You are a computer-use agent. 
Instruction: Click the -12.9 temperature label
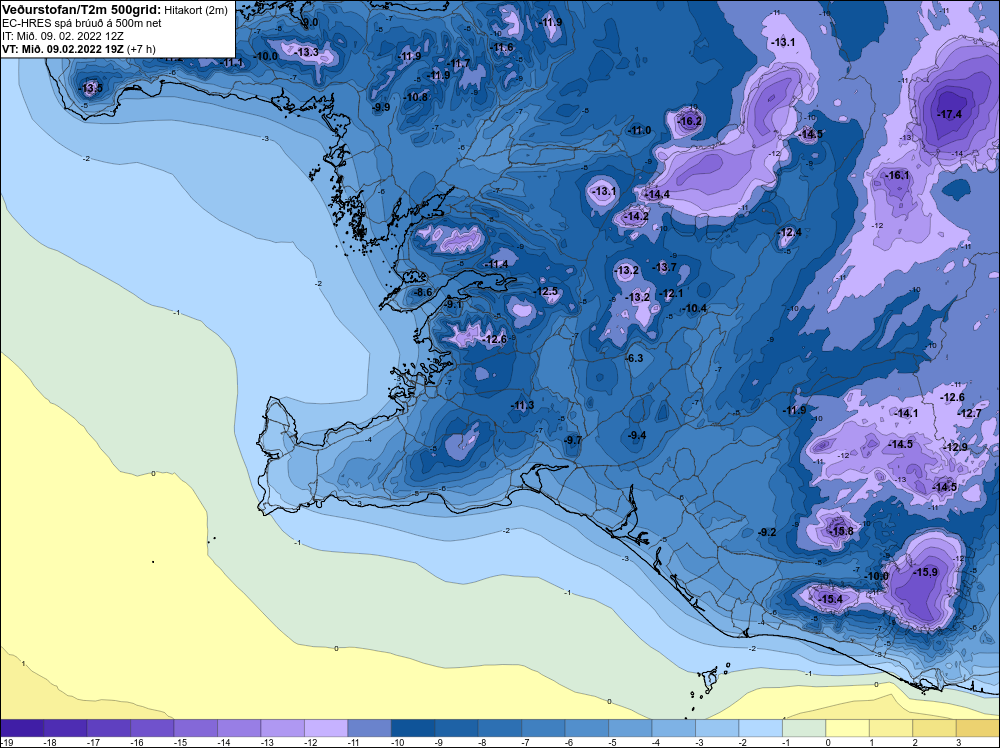[955, 446]
